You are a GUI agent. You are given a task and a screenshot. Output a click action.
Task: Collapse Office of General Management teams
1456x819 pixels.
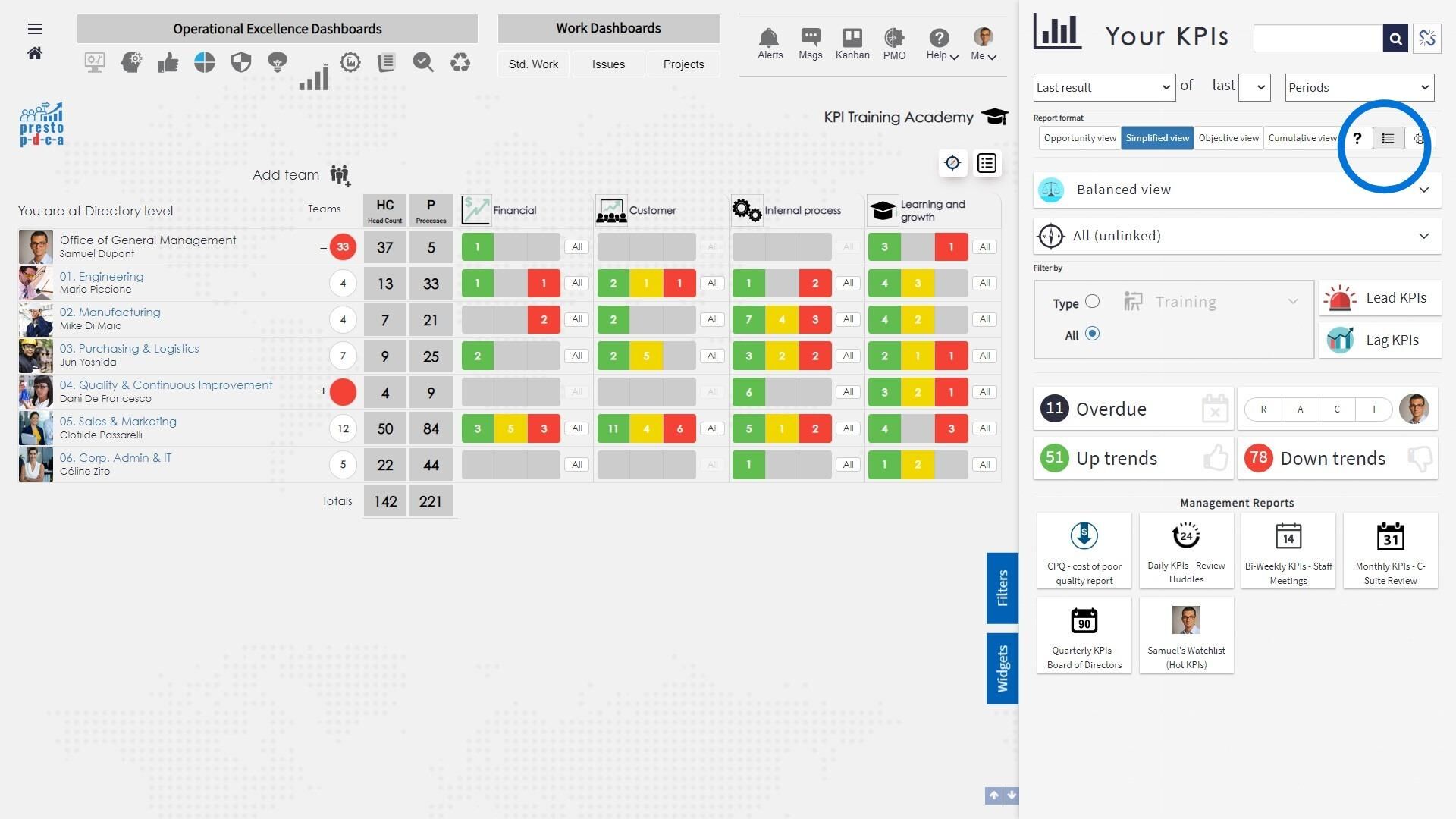pos(324,247)
